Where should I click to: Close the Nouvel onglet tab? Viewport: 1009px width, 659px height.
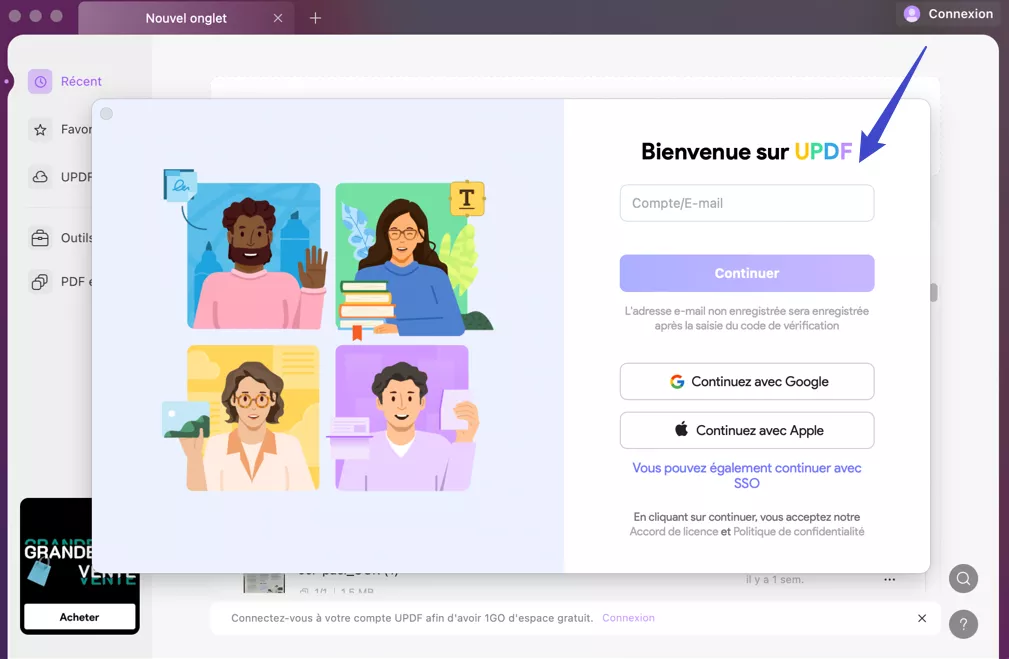tap(278, 18)
